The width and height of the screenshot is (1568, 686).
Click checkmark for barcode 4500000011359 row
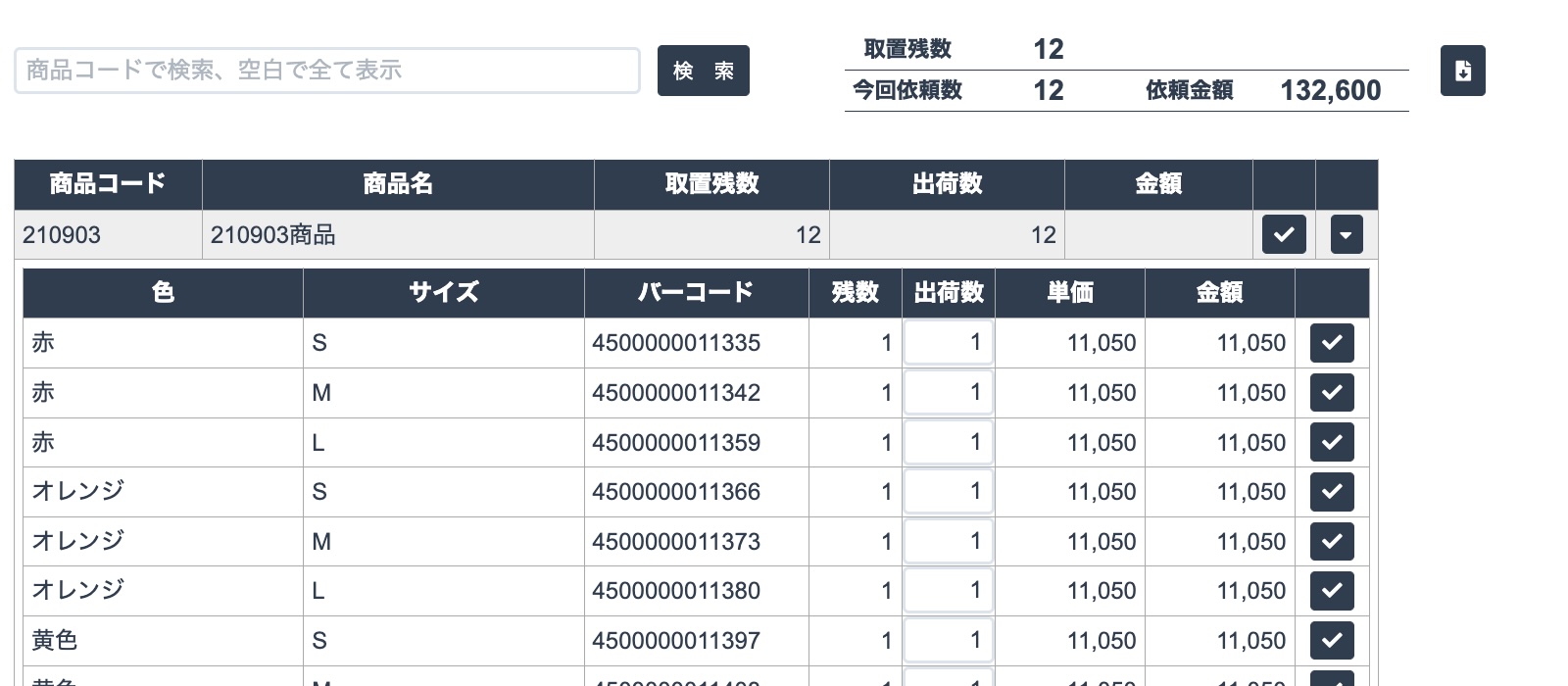[x=1332, y=442]
